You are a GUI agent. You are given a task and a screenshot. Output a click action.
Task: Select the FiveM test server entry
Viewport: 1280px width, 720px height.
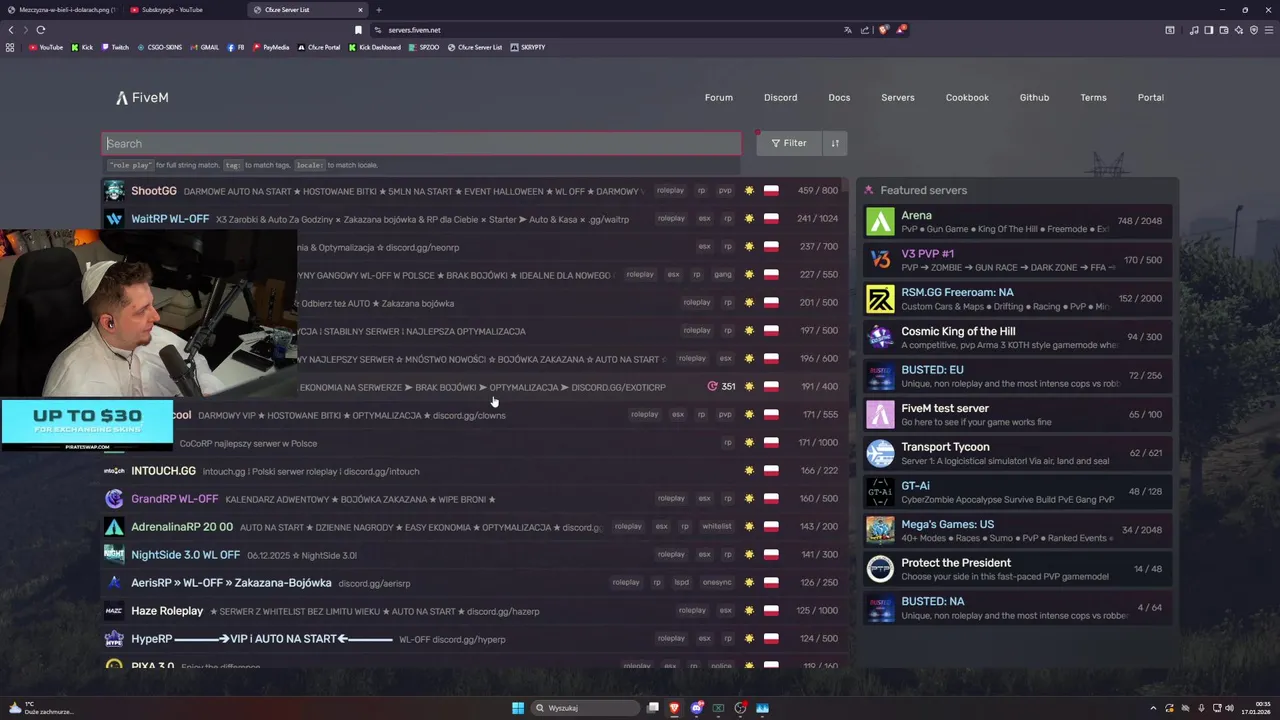point(1018,414)
